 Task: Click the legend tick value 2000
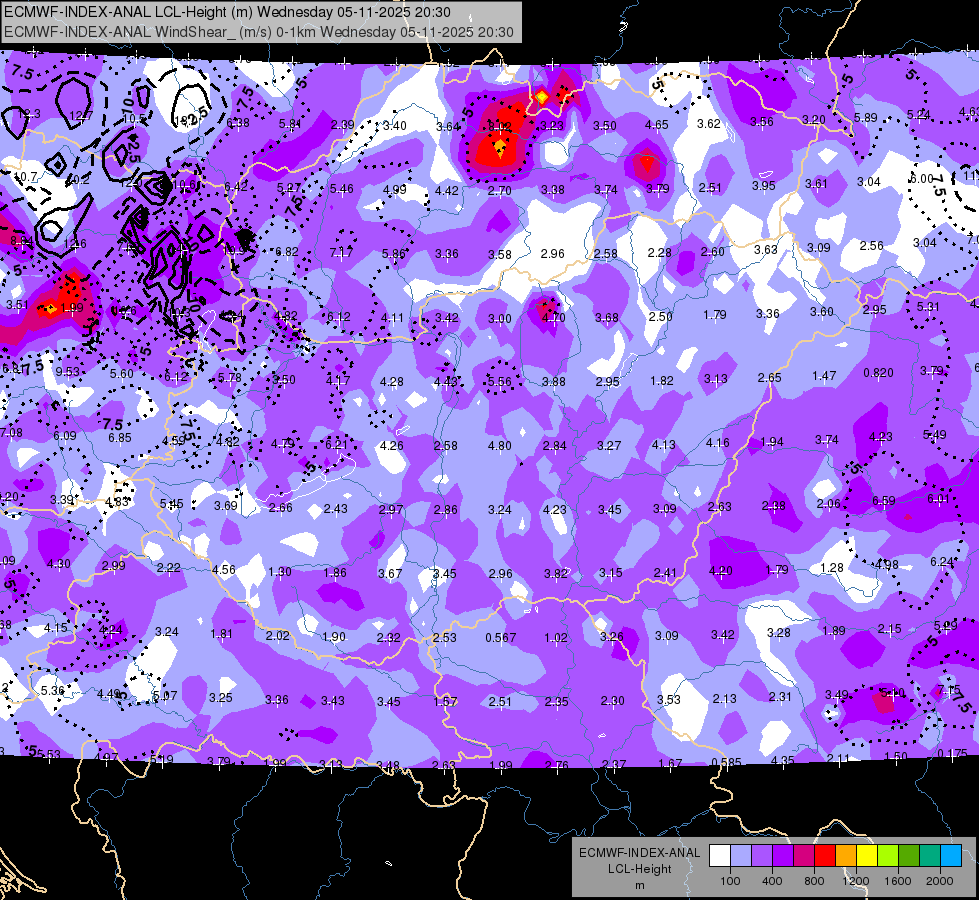[x=940, y=881]
